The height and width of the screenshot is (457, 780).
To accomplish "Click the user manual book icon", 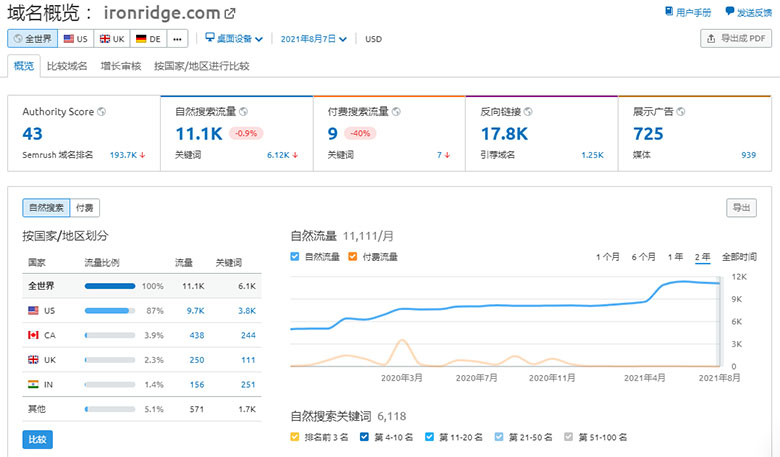I will click(x=669, y=11).
